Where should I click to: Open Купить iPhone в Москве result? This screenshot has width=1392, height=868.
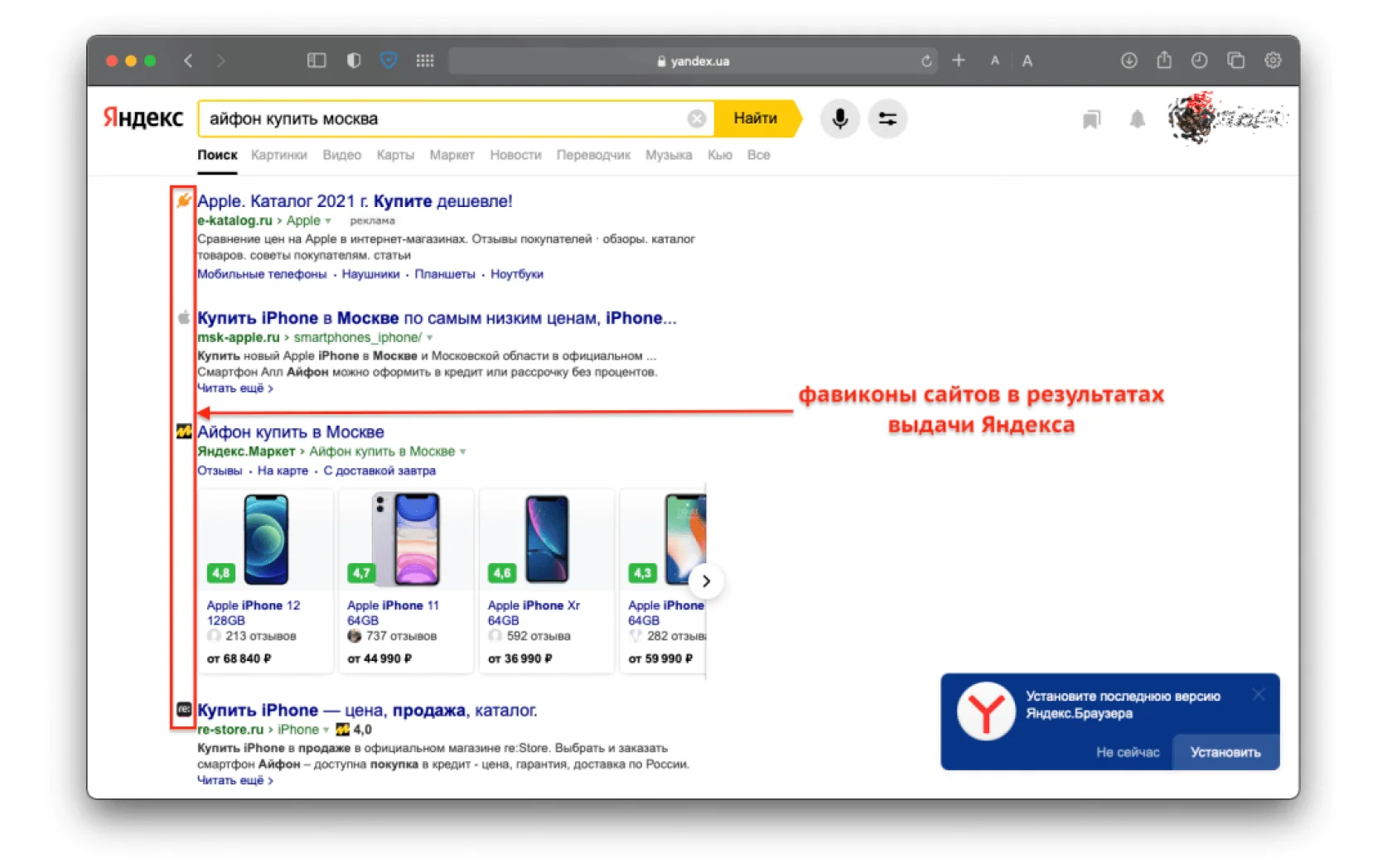tap(437, 318)
